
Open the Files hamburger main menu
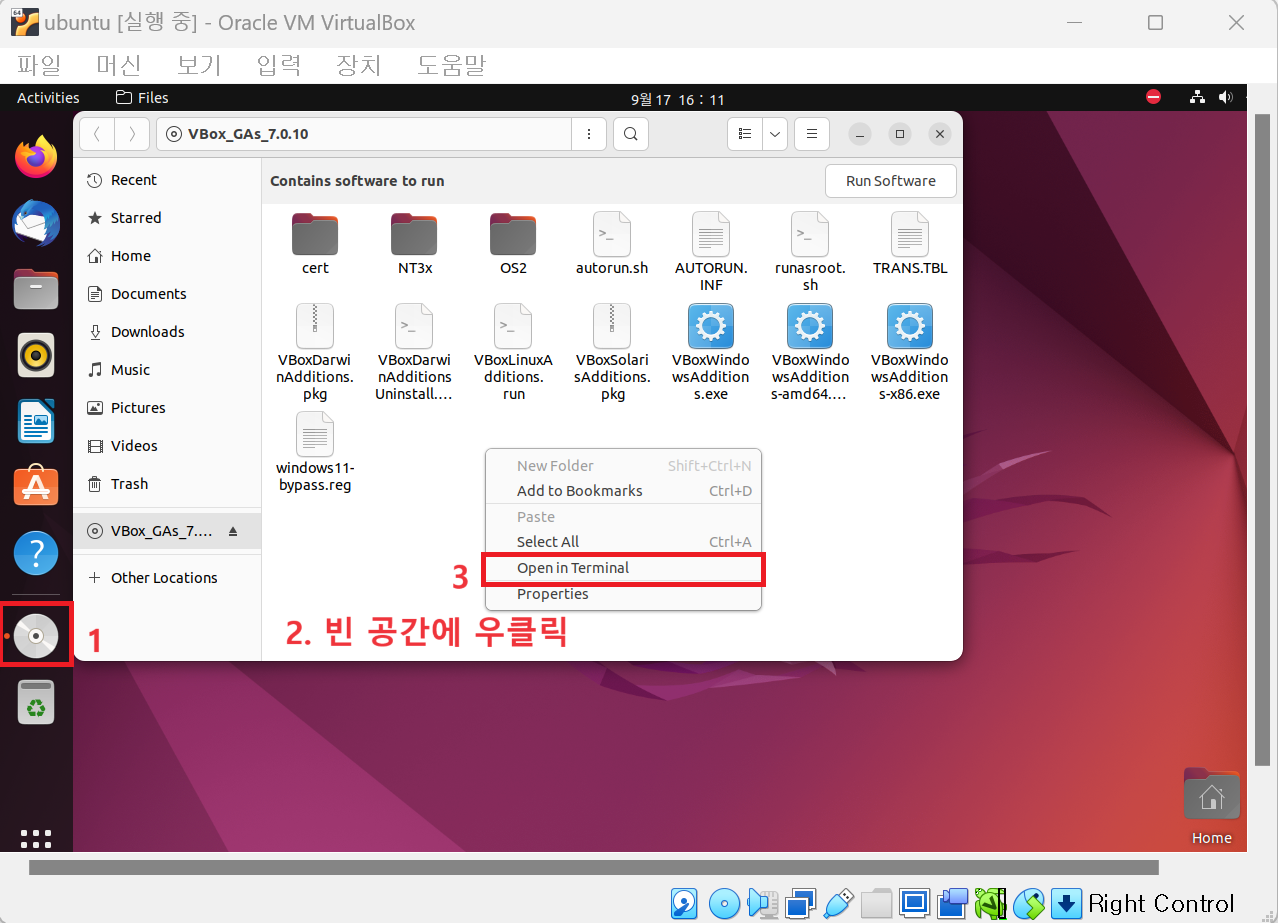tap(812, 133)
